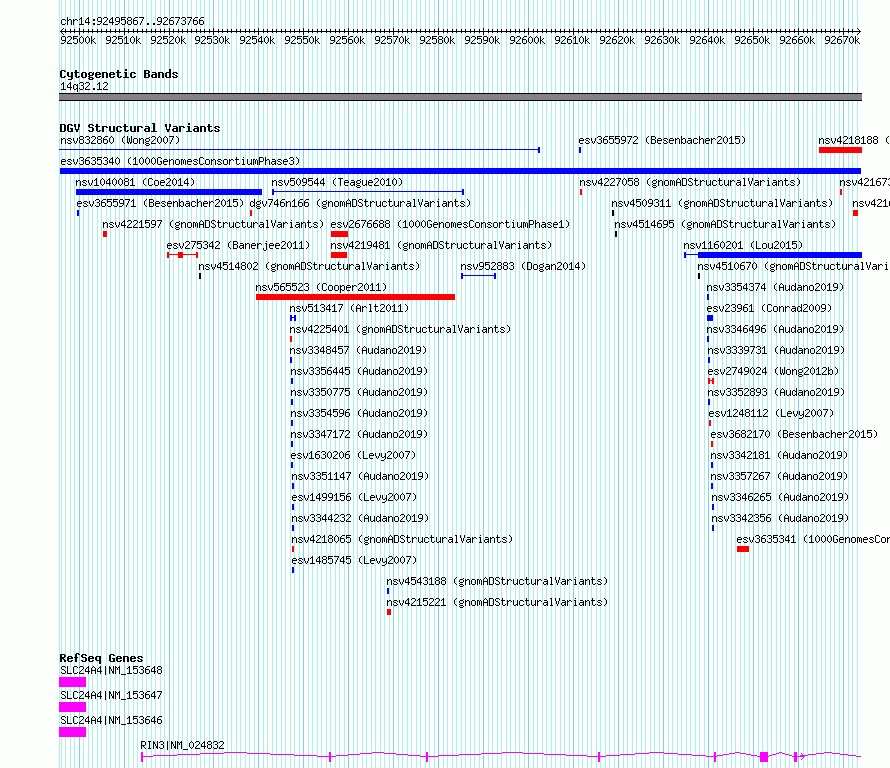Select nsv3356445 (Audano2019) label
The width and height of the screenshot is (890, 768).
(359, 371)
